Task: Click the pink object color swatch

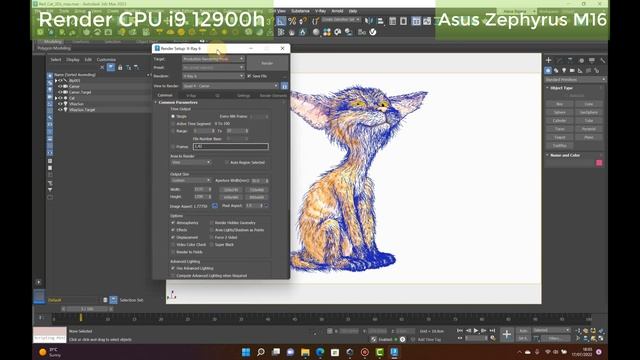Action: [599, 163]
